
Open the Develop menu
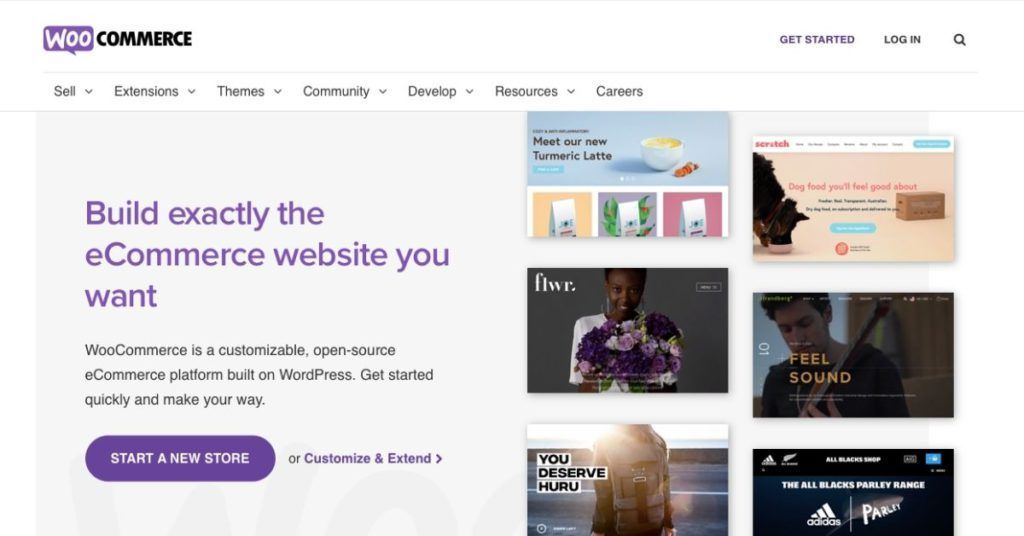(432, 91)
